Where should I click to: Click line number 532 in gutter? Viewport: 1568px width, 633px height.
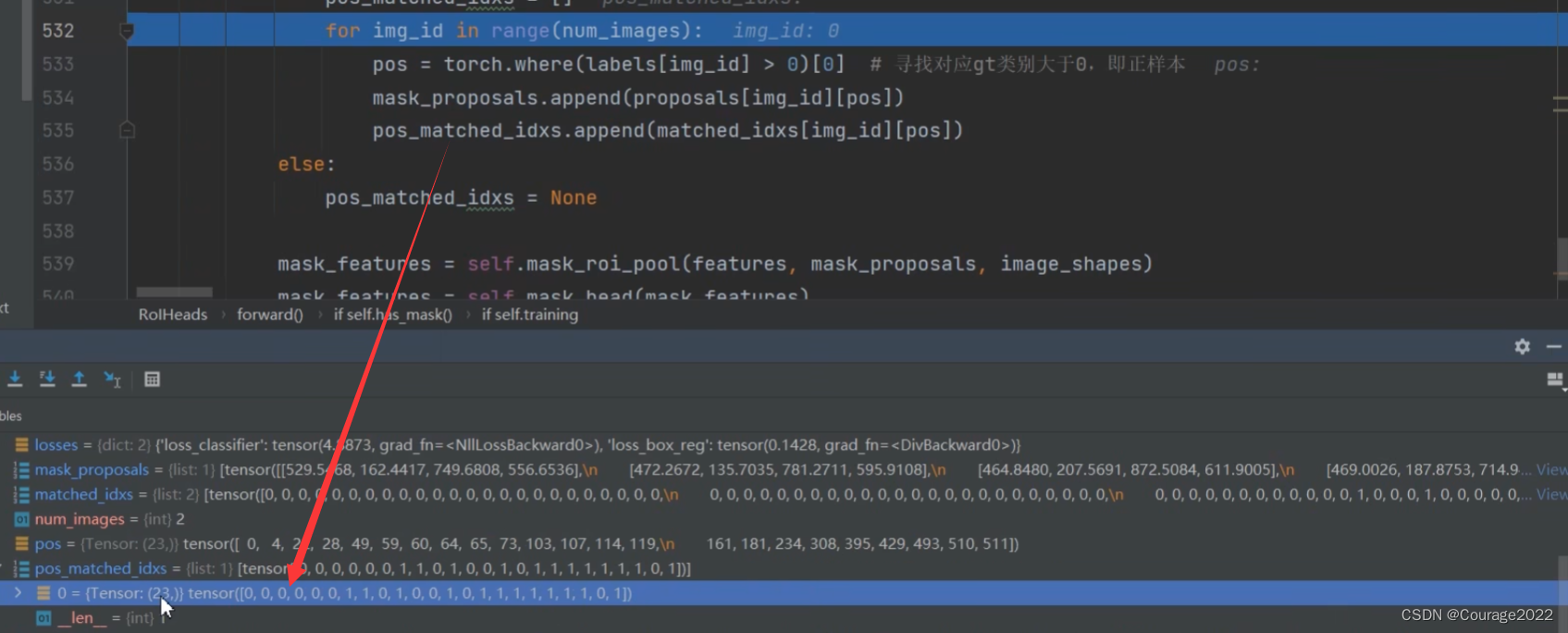[x=58, y=31]
